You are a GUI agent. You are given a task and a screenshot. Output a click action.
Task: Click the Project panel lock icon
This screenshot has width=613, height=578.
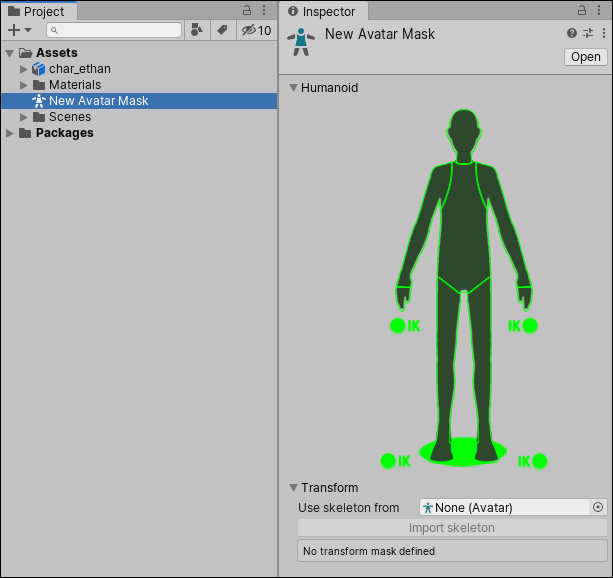coord(248,10)
